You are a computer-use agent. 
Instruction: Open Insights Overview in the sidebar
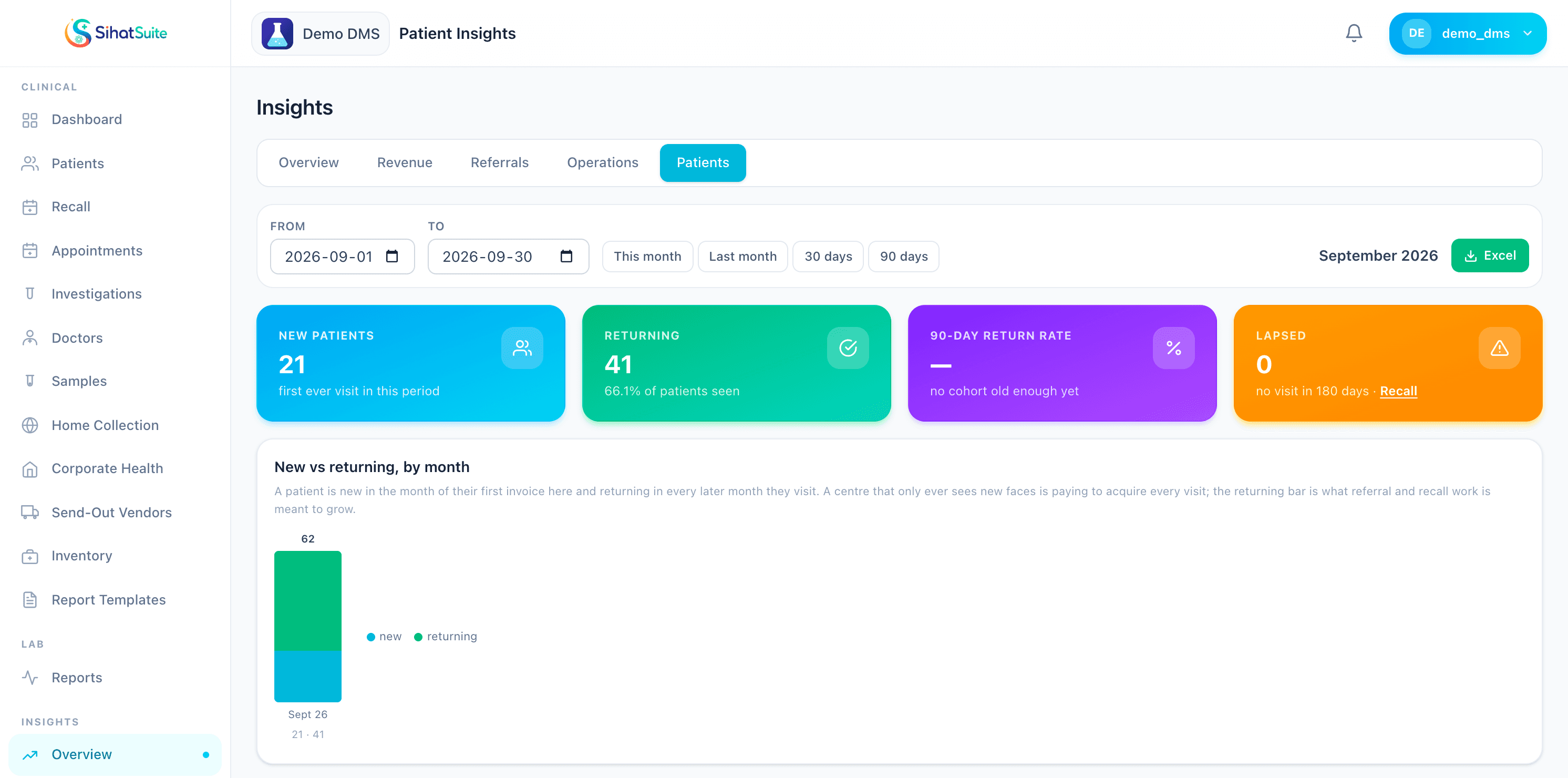coord(115,754)
